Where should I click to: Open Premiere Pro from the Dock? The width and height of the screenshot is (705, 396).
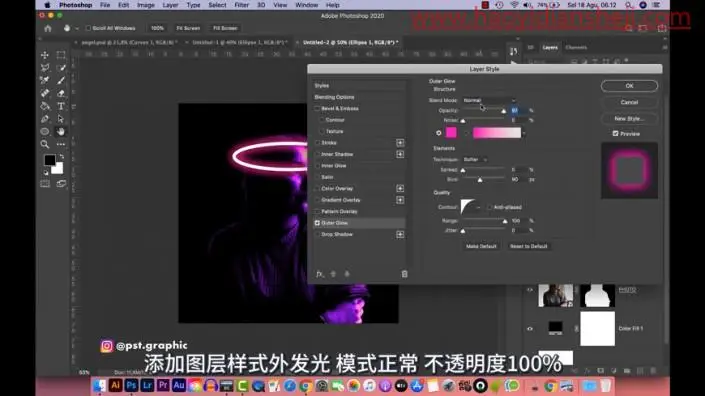[163, 385]
